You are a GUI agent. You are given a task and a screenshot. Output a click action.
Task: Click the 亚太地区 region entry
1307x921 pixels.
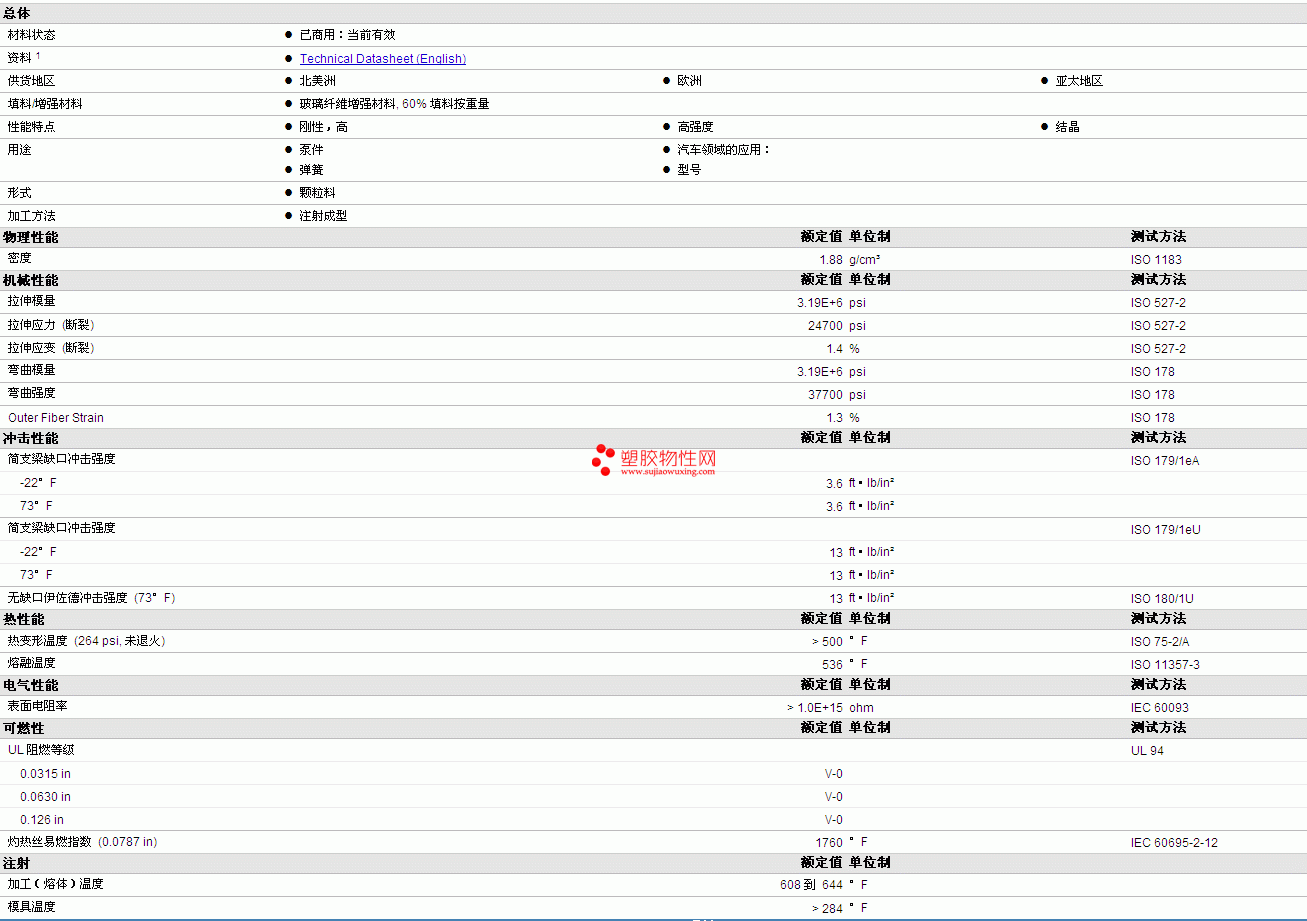[1080, 81]
